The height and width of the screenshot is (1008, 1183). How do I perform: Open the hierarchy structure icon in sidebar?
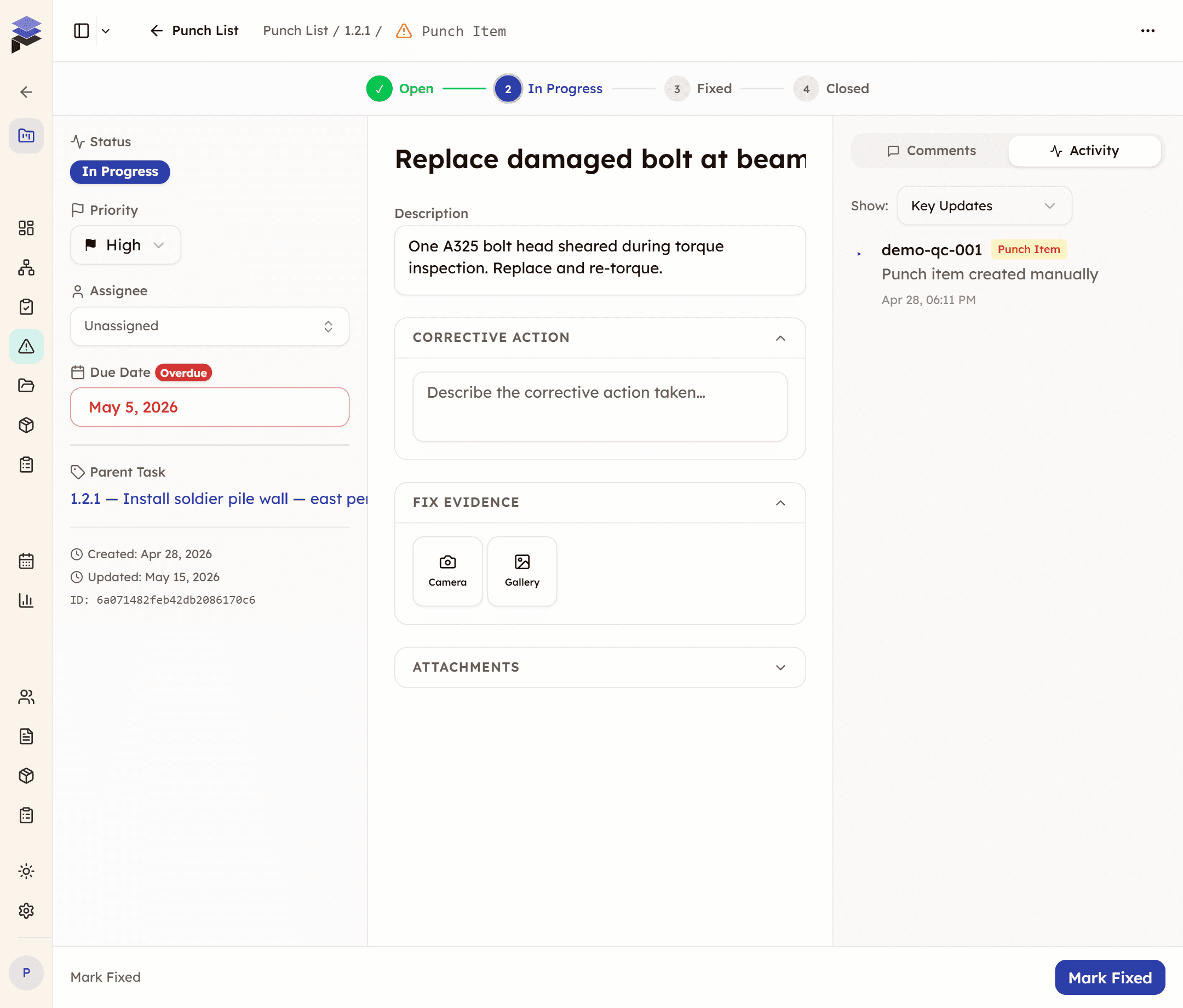(x=26, y=267)
